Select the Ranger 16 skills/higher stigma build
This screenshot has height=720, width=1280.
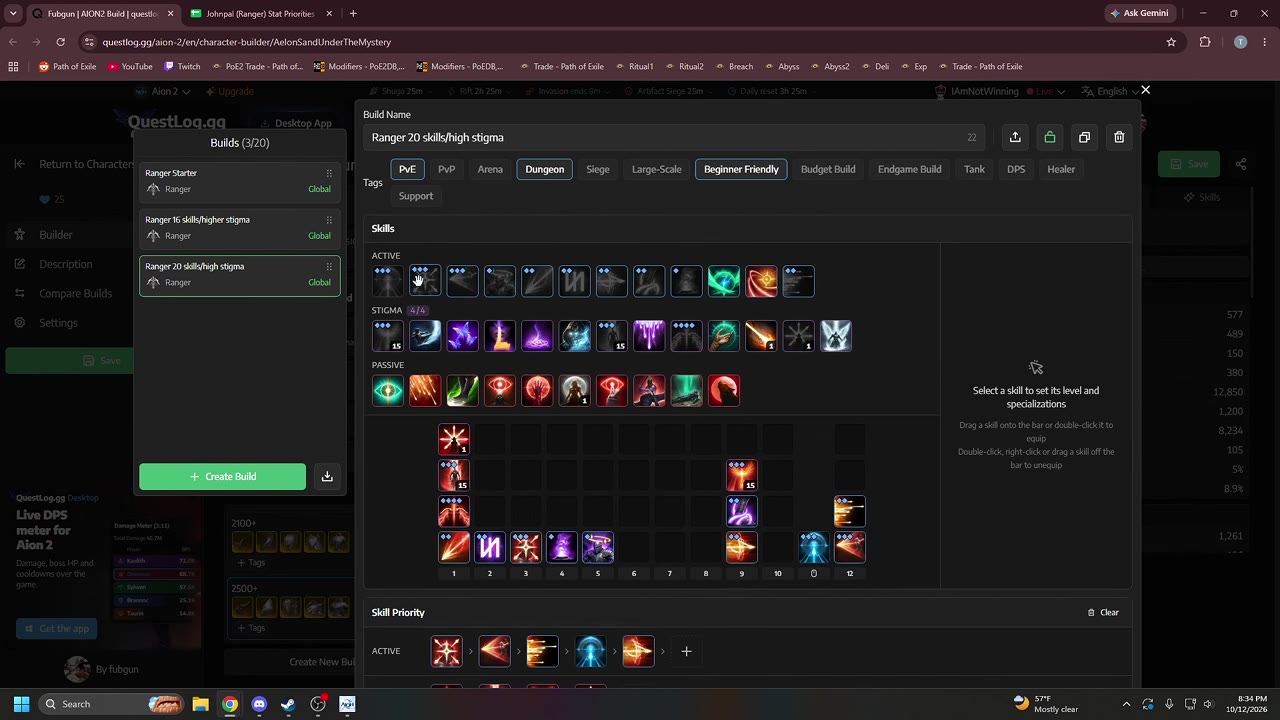click(240, 228)
